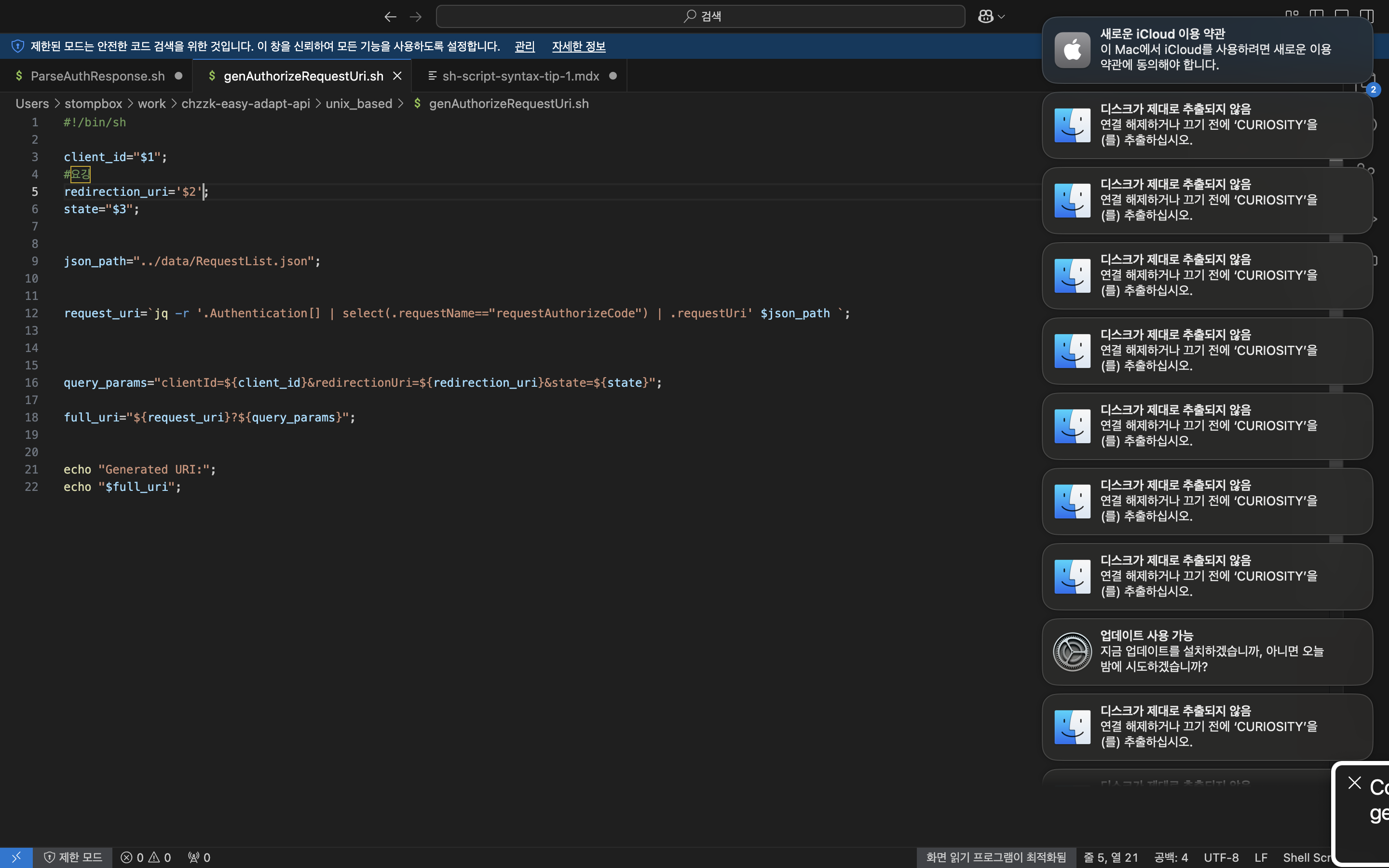Open forwarded ports indicator showing 0
1389x868 pixels.
click(199, 857)
